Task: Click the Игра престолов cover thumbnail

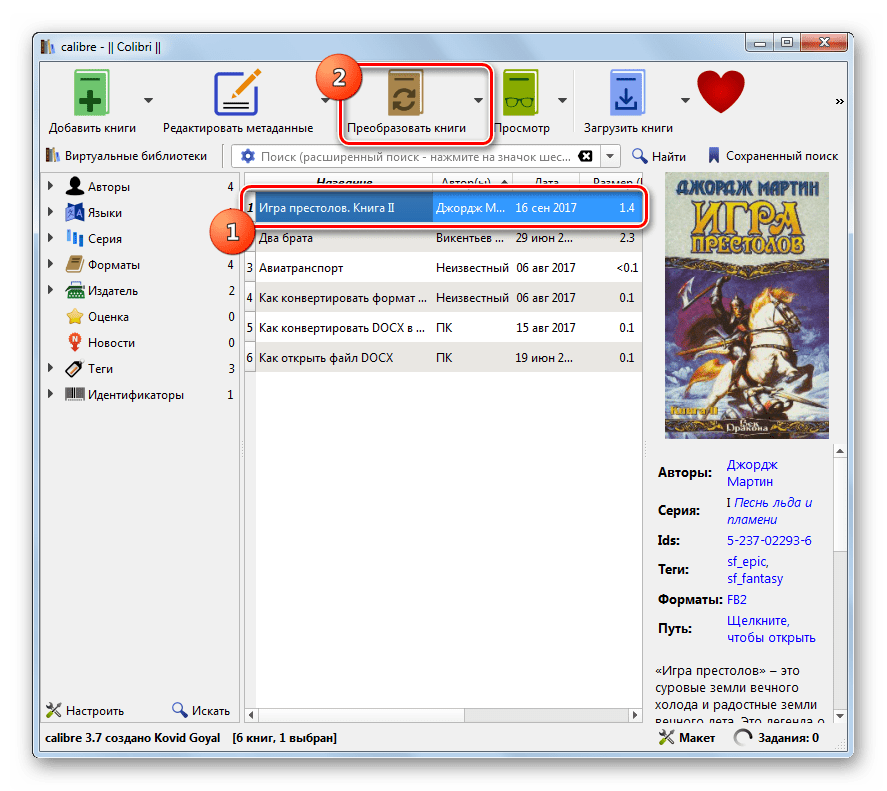Action: coord(746,306)
